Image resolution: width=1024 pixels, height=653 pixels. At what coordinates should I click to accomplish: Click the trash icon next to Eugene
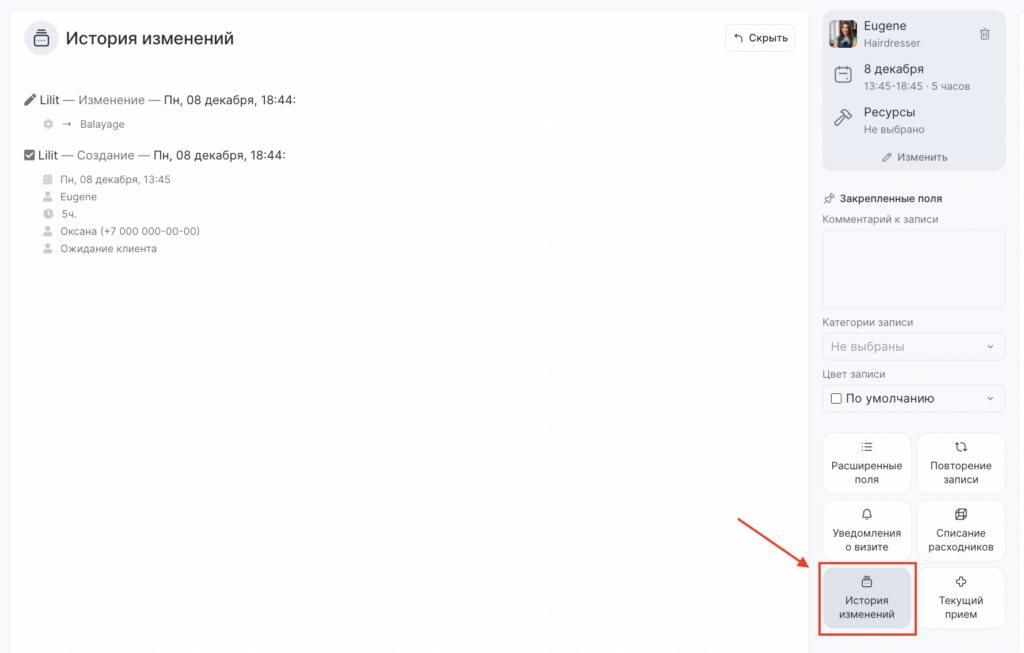point(984,34)
